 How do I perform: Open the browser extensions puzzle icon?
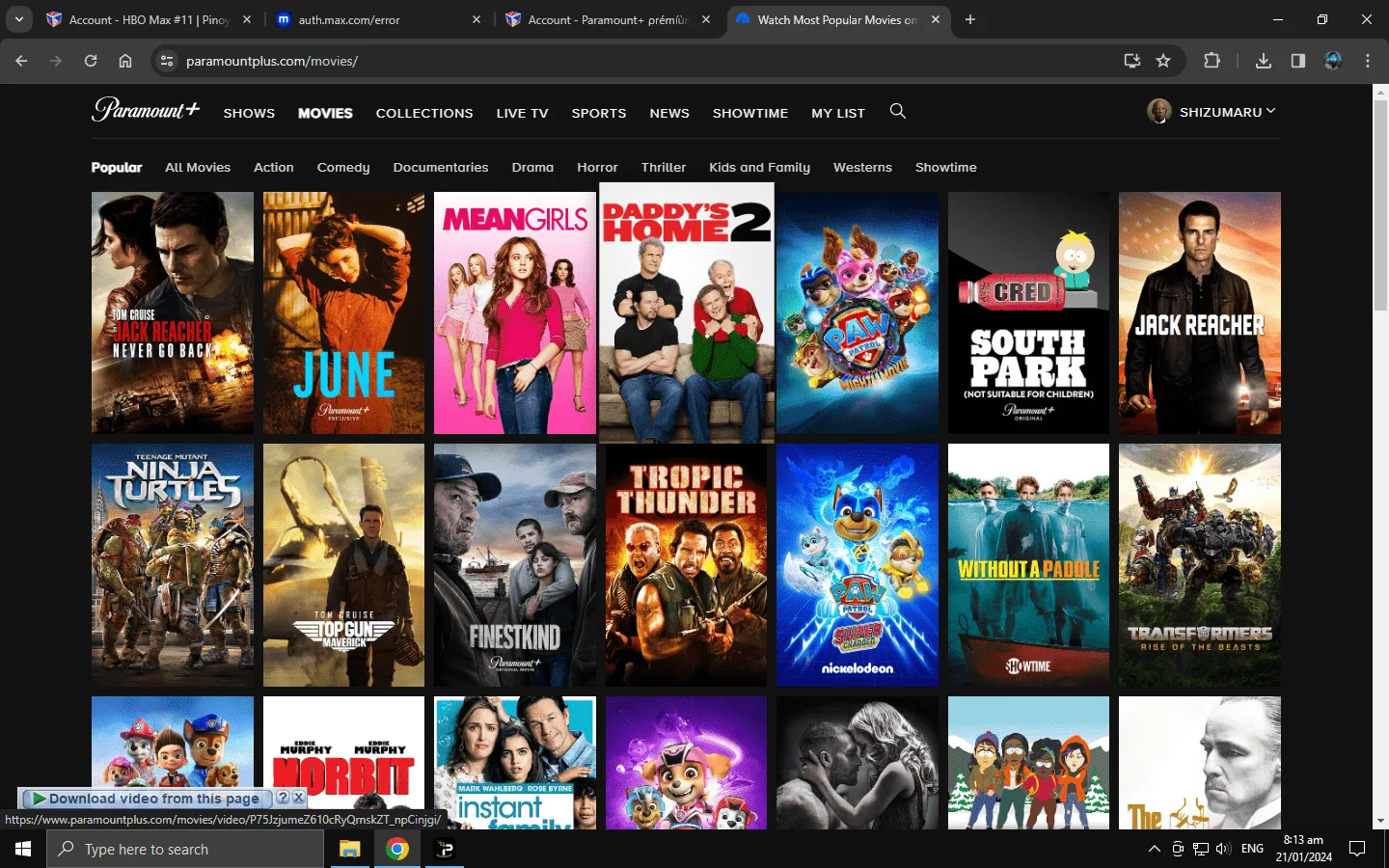tap(1212, 61)
